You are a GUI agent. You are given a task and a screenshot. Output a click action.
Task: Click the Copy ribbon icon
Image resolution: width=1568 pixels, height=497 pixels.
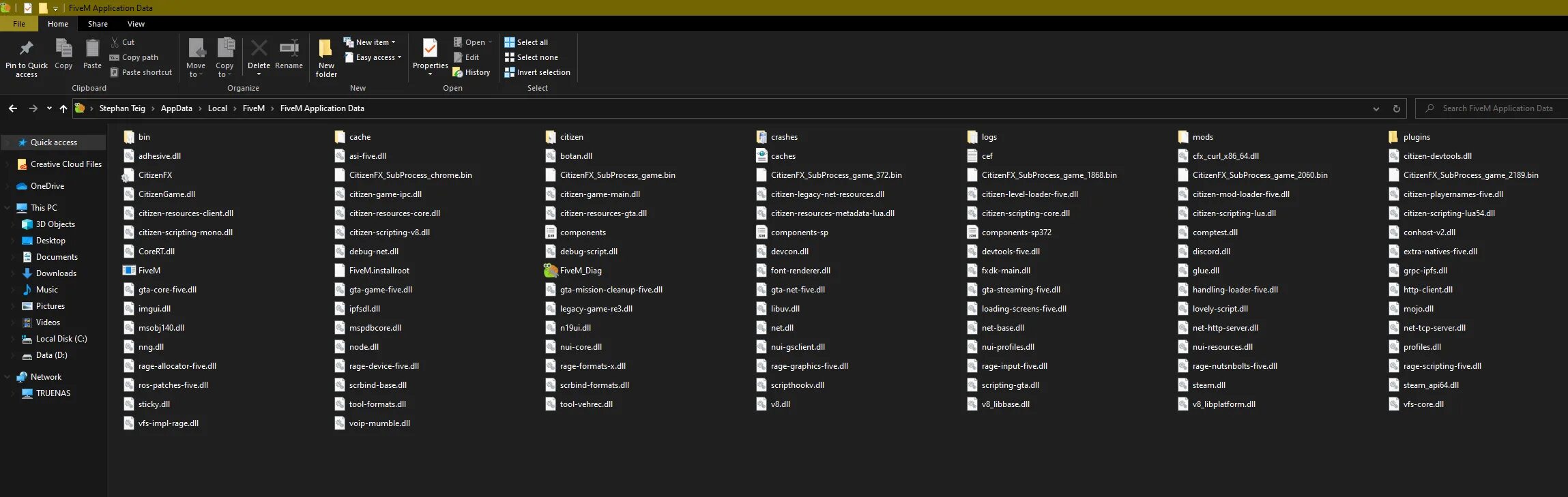point(63,48)
